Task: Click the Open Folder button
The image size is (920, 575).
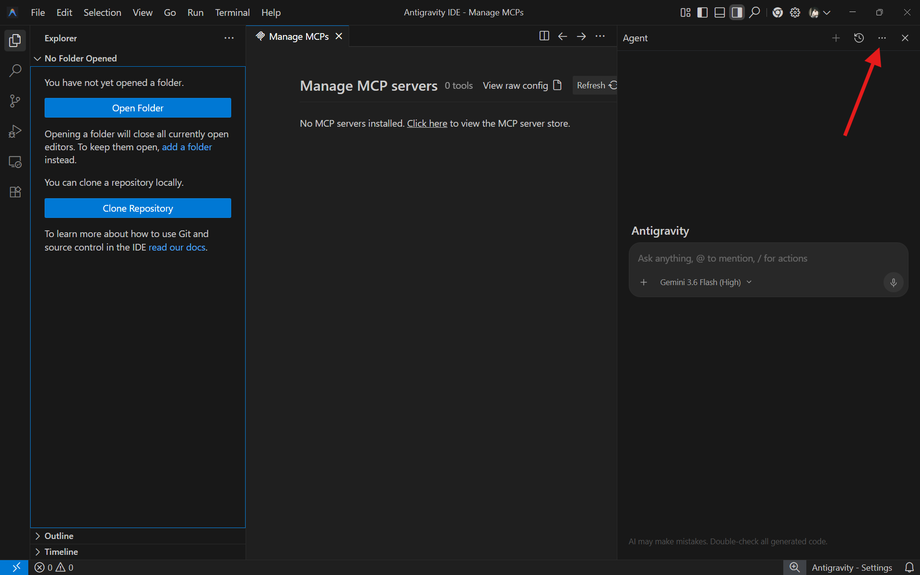Action: tap(138, 108)
